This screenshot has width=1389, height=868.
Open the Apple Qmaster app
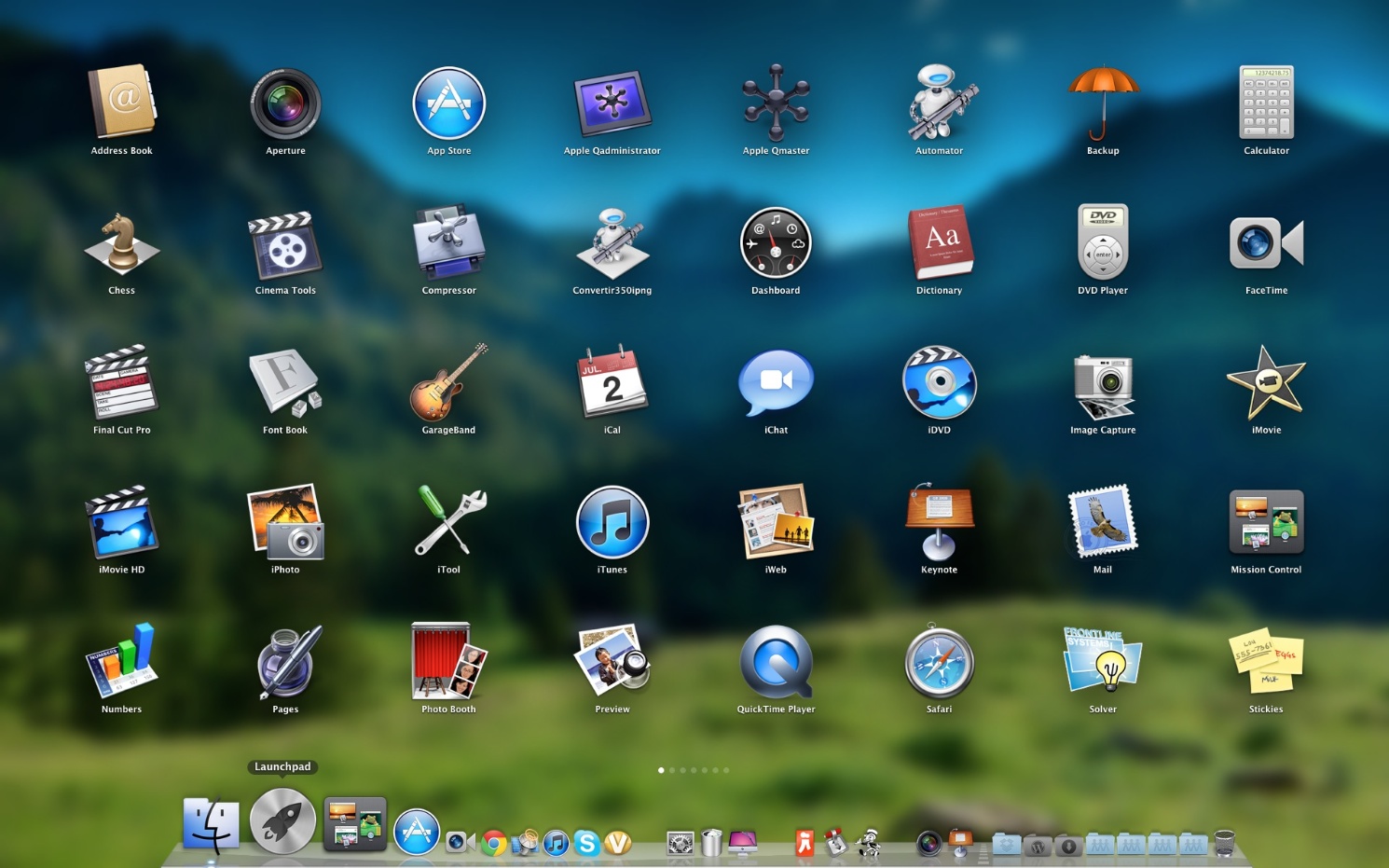click(776, 103)
